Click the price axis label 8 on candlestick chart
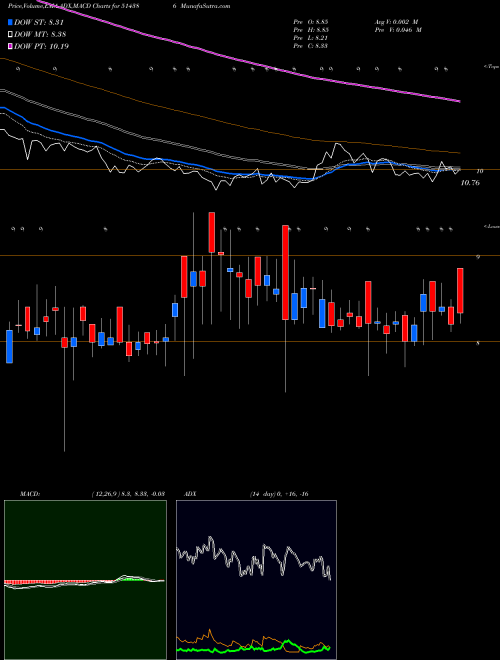Screen dimensions: 500x660 (x=478, y=343)
